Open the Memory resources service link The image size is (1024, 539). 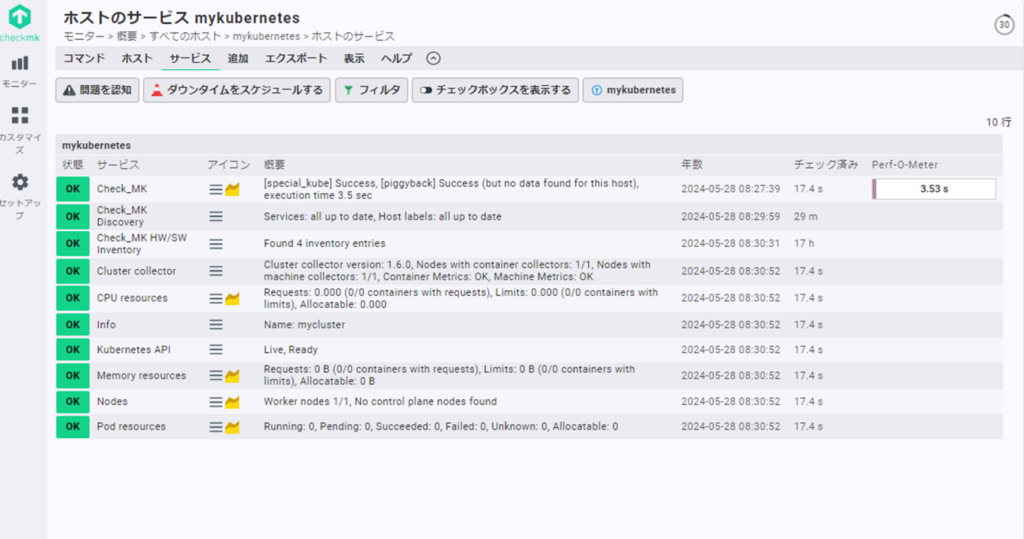click(x=141, y=376)
